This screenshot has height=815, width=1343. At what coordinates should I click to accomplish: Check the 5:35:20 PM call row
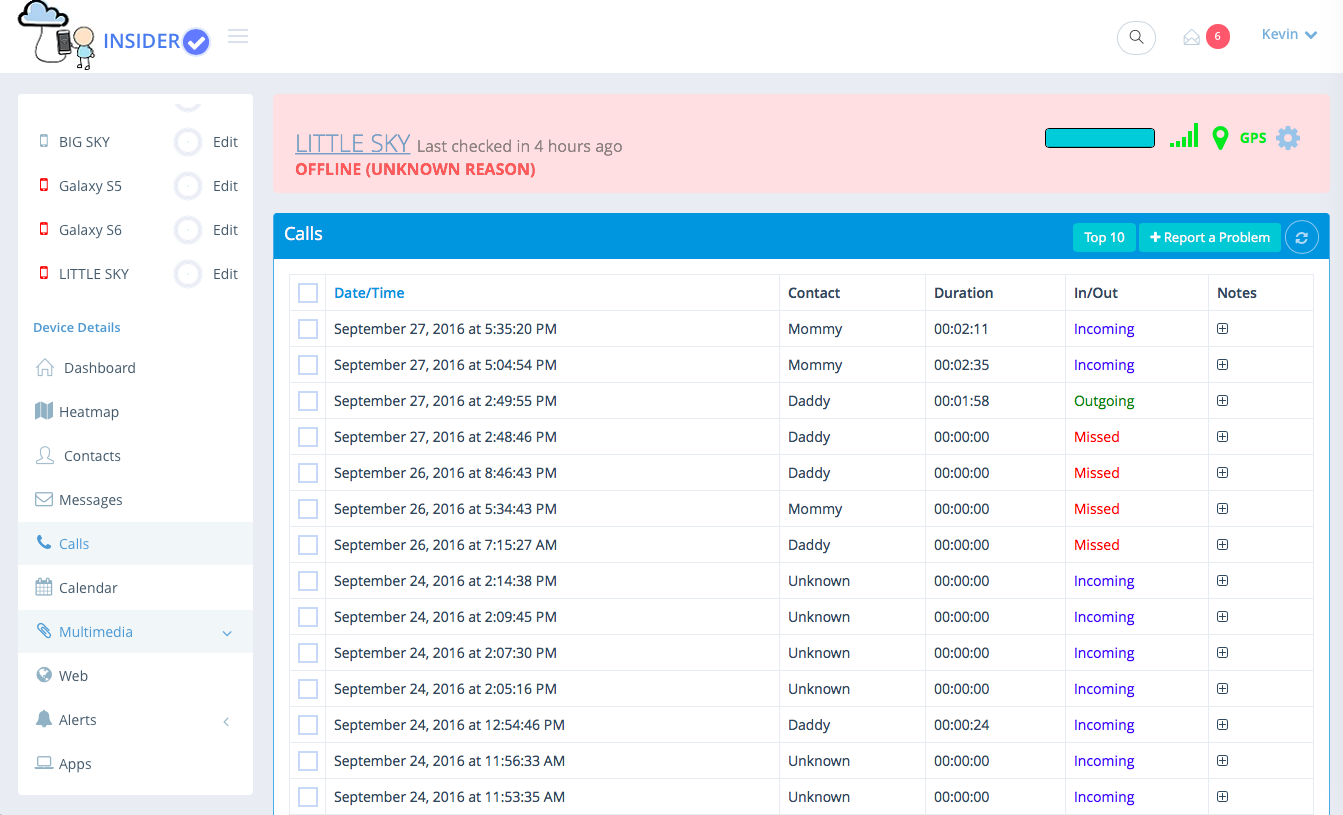(308, 329)
